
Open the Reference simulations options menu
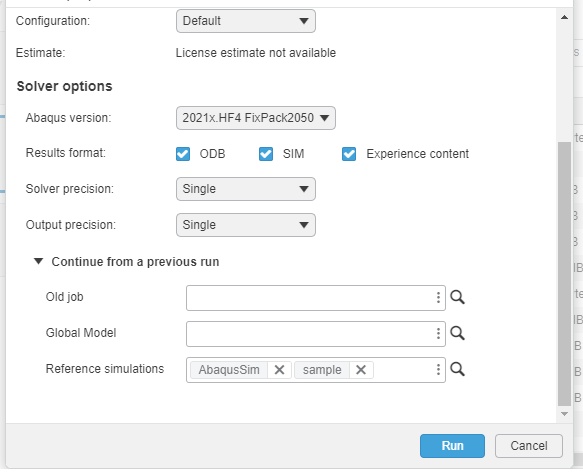click(438, 369)
